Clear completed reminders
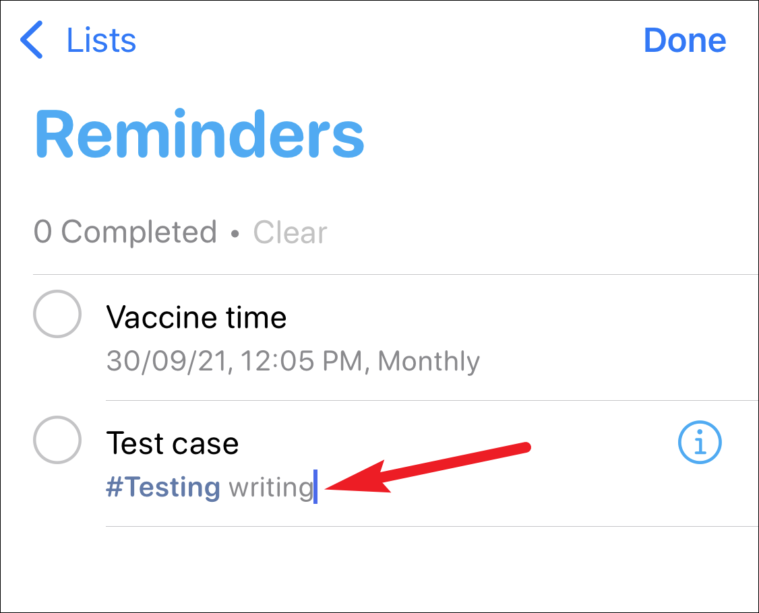Viewport: 759px width, 613px height. tap(290, 232)
